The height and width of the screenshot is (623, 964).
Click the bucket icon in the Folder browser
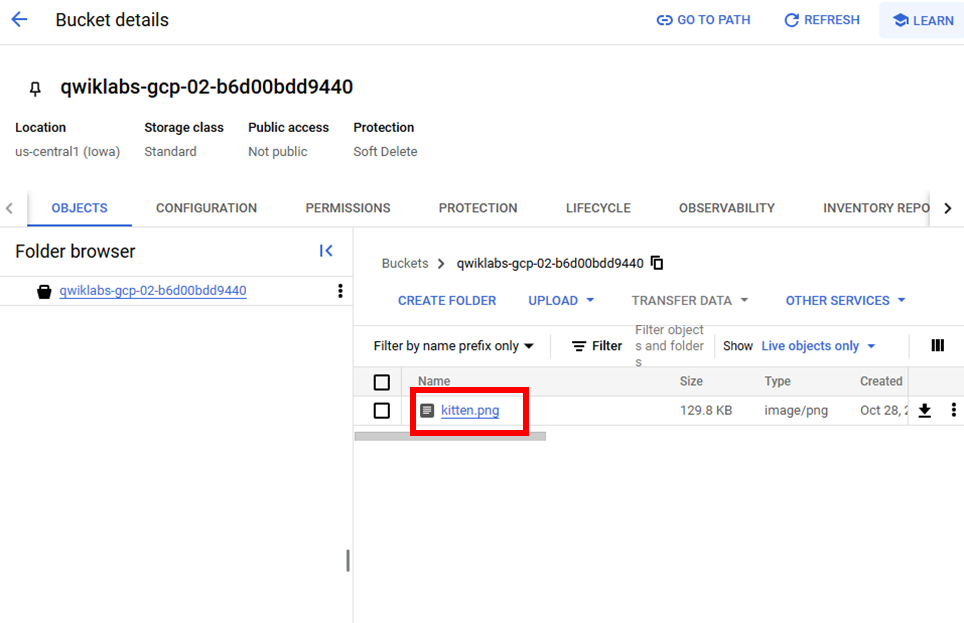tap(44, 292)
